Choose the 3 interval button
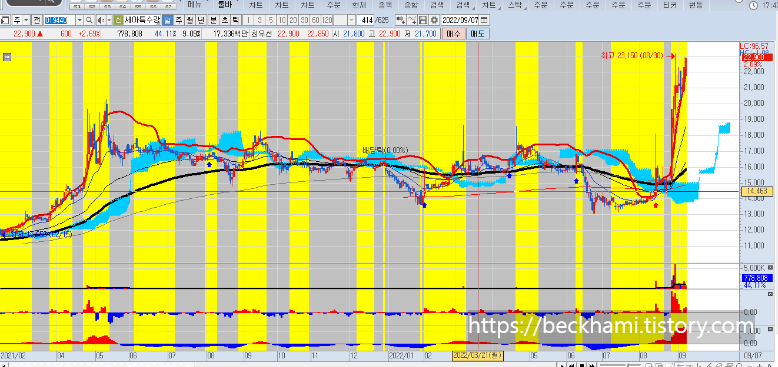Screen dimensions: 778x367 (259, 20)
